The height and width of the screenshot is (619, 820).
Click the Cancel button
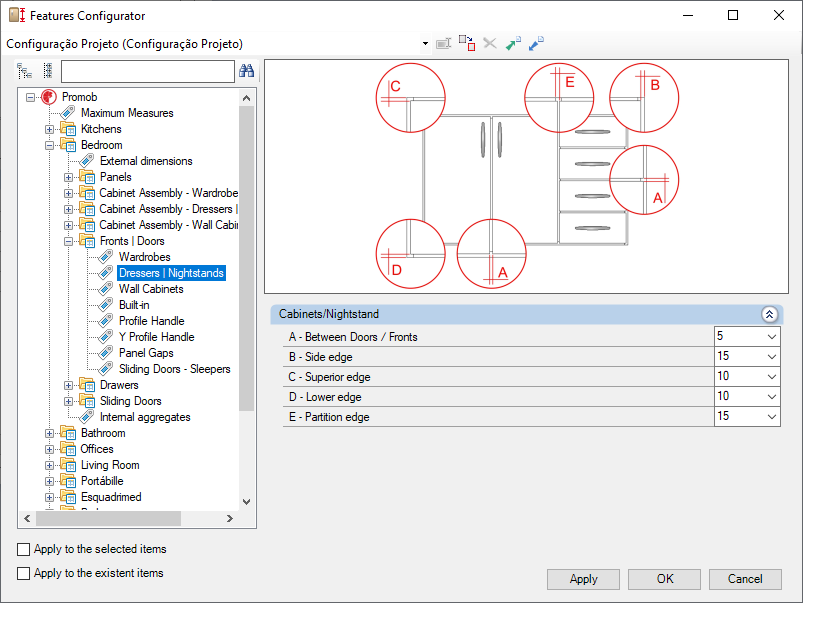point(745,579)
